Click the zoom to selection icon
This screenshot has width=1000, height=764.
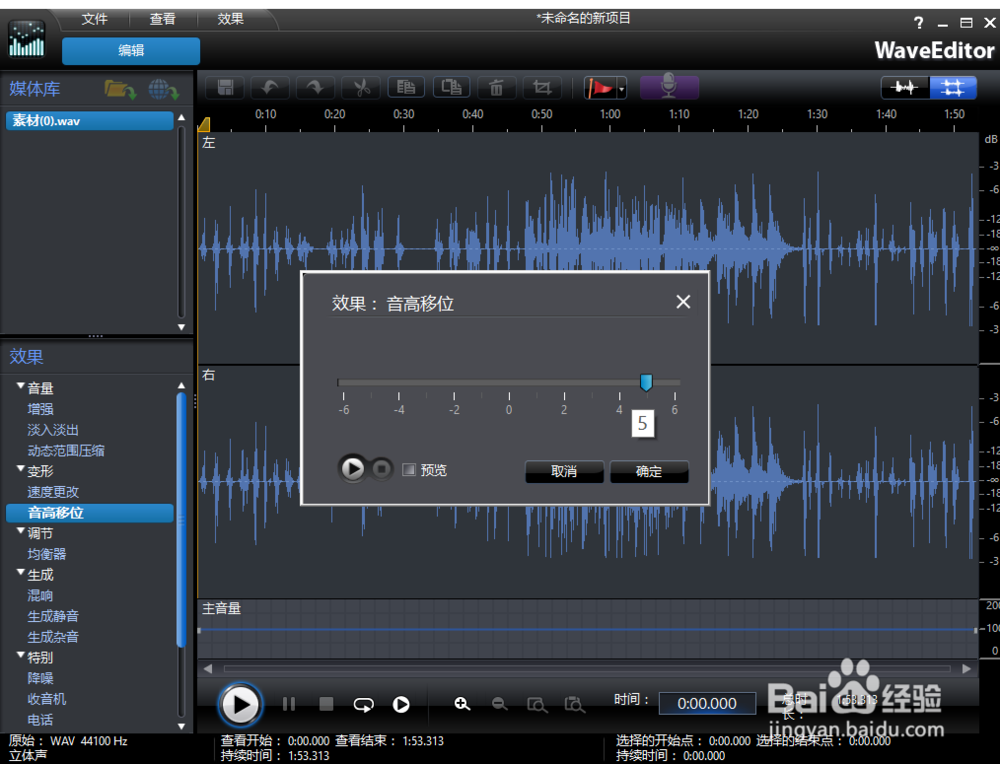(x=537, y=705)
